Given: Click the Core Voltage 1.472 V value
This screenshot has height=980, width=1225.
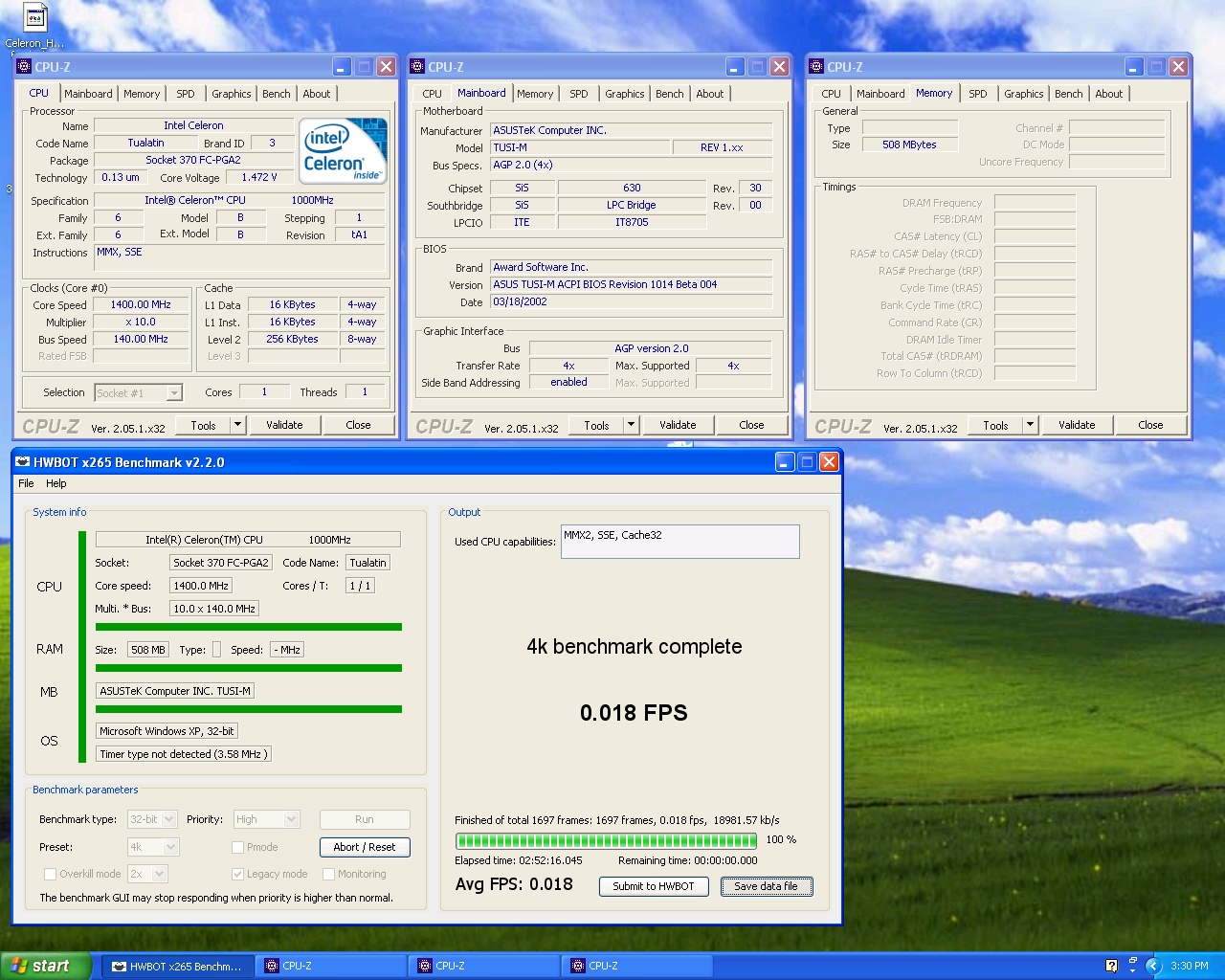Looking at the screenshot, I should pos(259,177).
